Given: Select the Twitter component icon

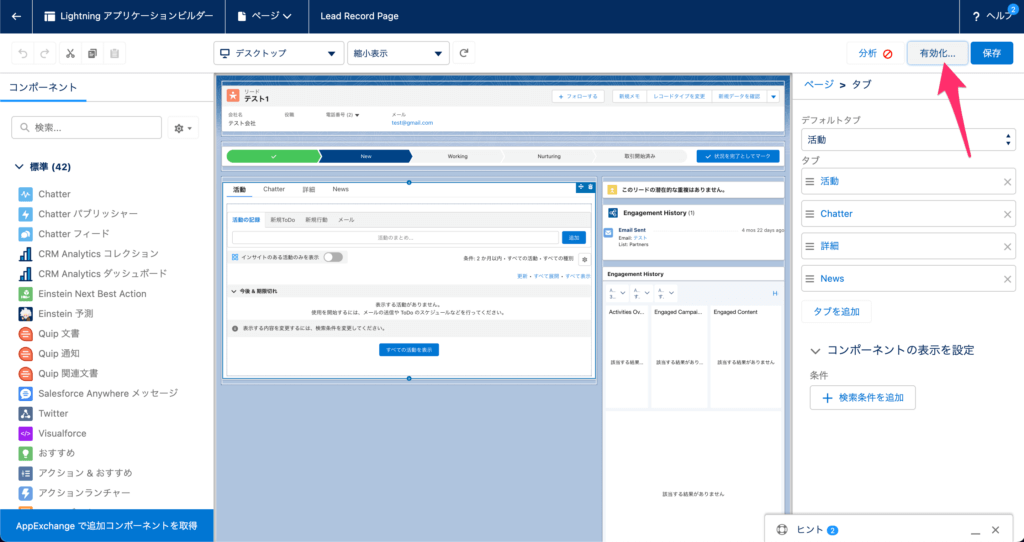Looking at the screenshot, I should pyautogui.click(x=25, y=413).
